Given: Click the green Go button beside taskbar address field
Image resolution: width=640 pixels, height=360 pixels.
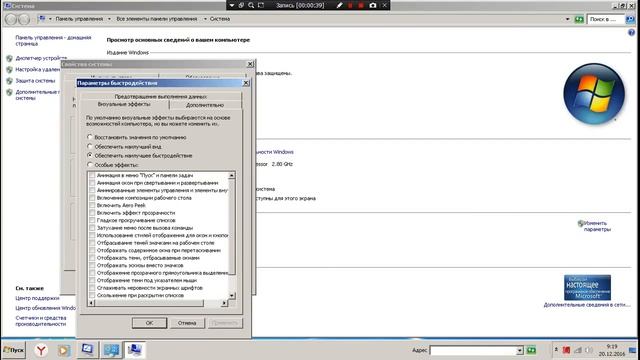Looking at the screenshot, I should [531, 350].
